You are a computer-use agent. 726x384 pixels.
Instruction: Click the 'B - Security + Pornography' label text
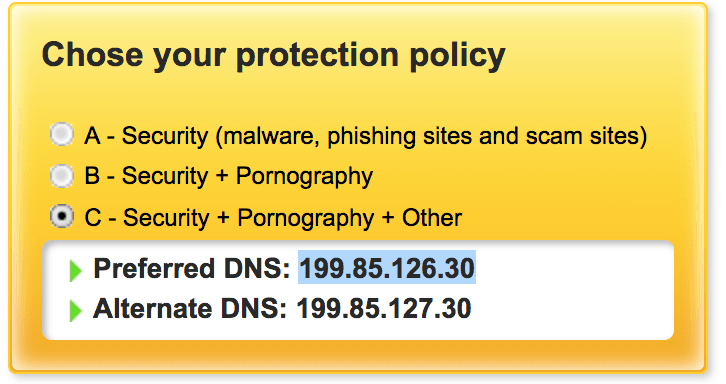pyautogui.click(x=229, y=176)
